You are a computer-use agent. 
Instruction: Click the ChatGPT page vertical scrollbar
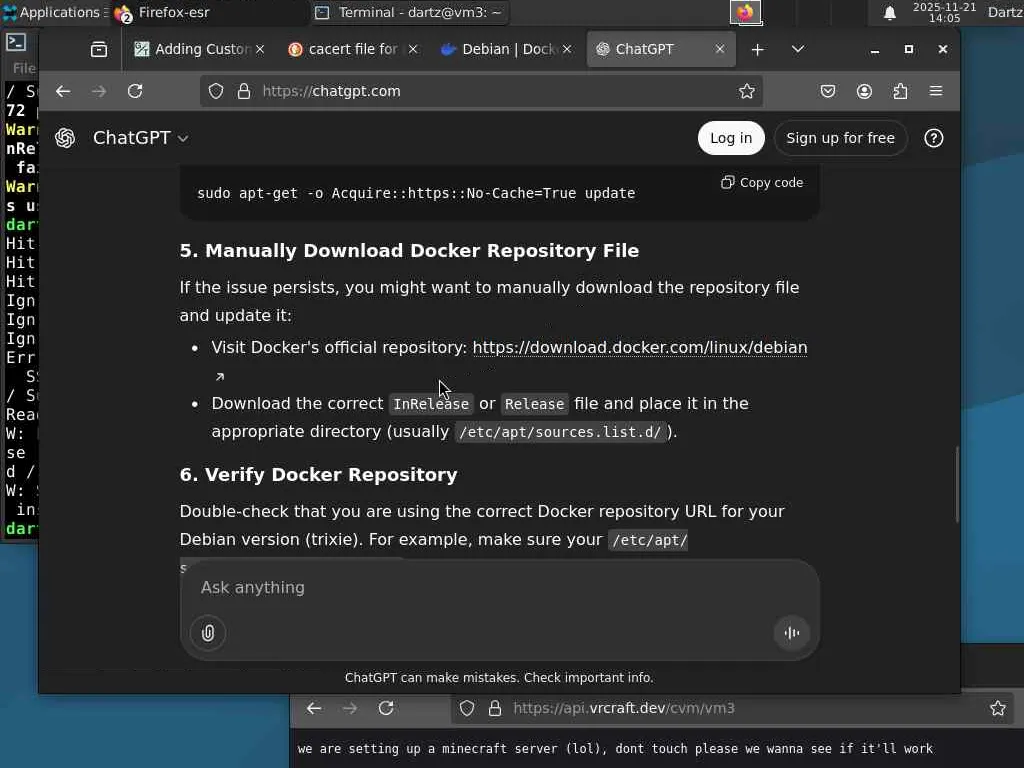[957, 485]
